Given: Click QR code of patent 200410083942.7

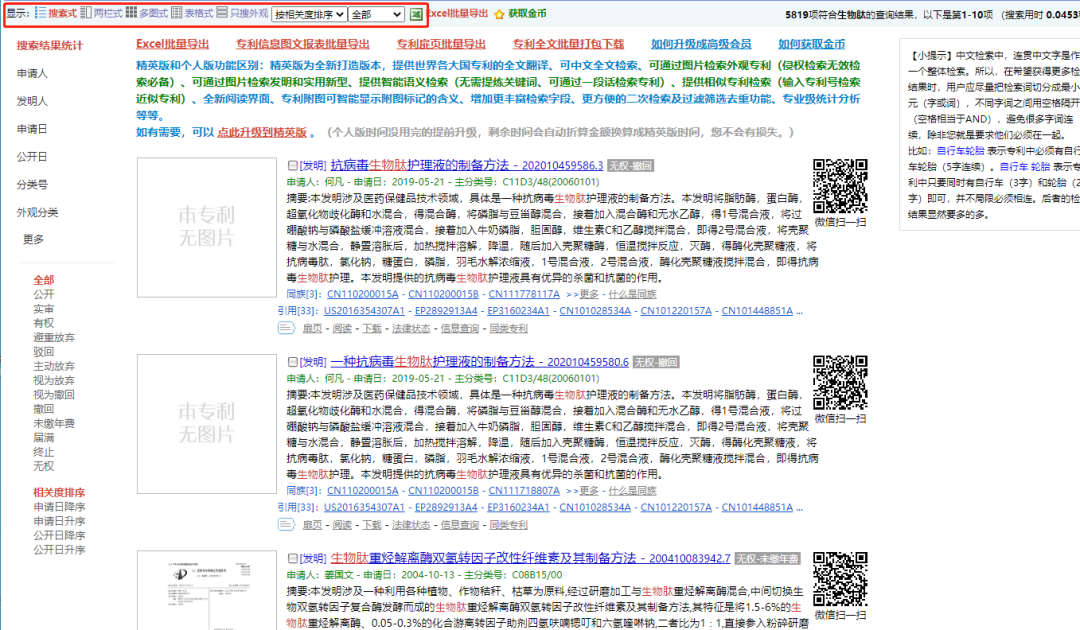Looking at the screenshot, I should pos(840,579).
